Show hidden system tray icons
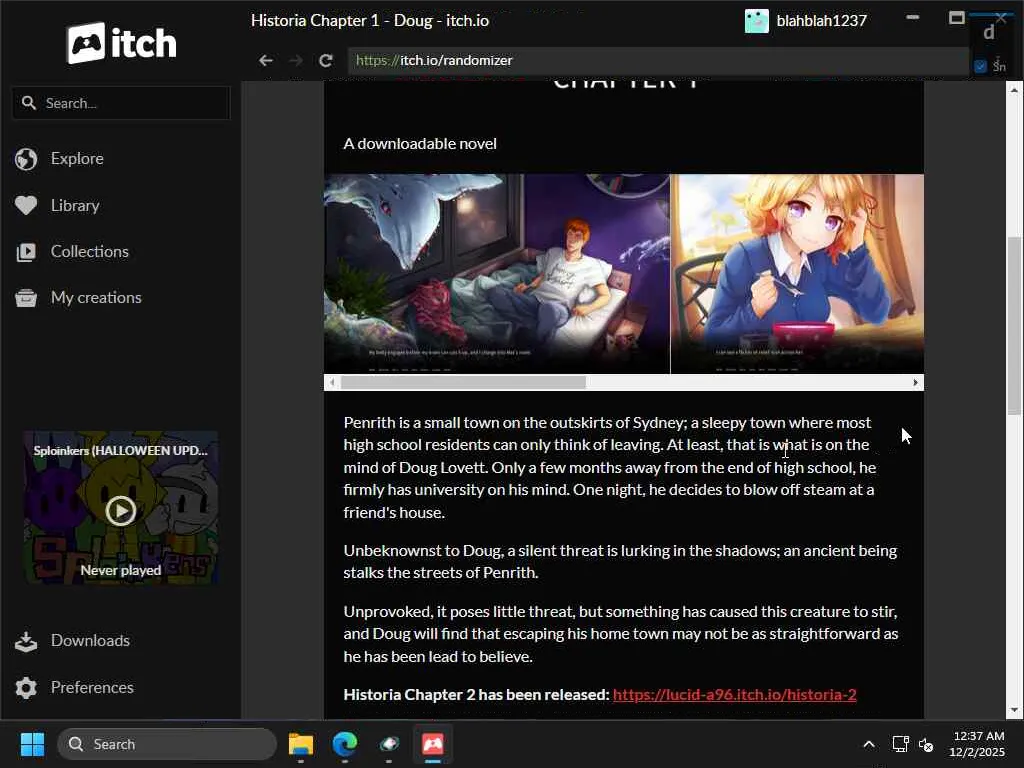1024x768 pixels. [x=869, y=744]
